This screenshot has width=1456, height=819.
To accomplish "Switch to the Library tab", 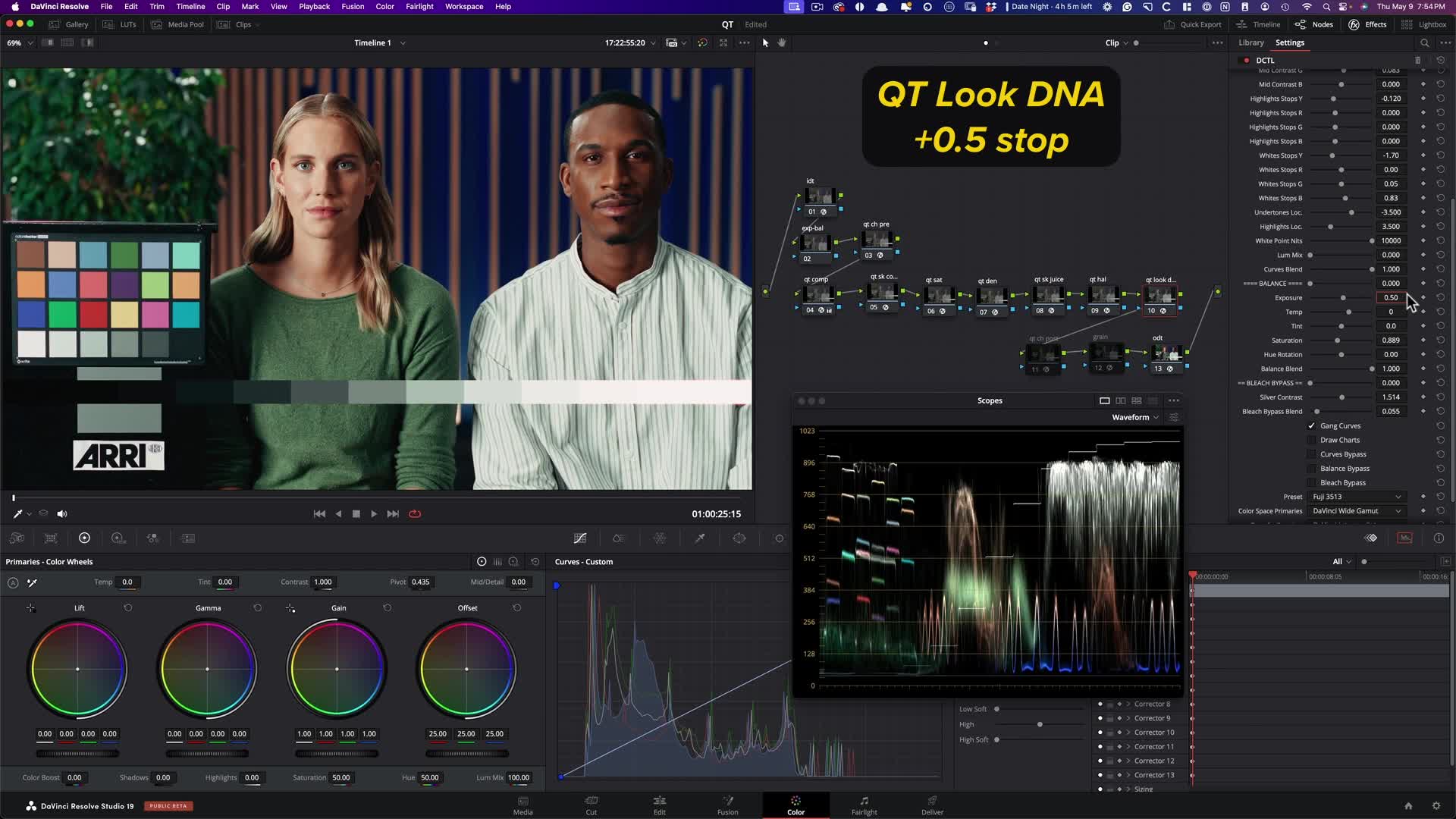I will click(1251, 43).
